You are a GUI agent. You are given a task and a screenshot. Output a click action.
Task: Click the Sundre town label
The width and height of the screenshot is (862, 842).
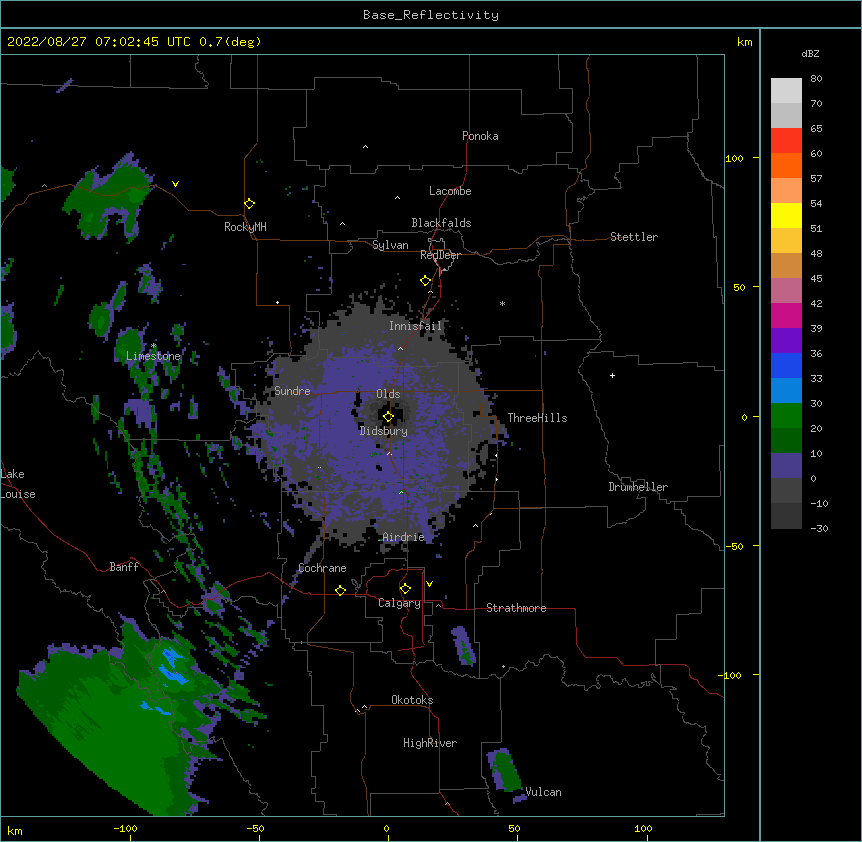292,391
